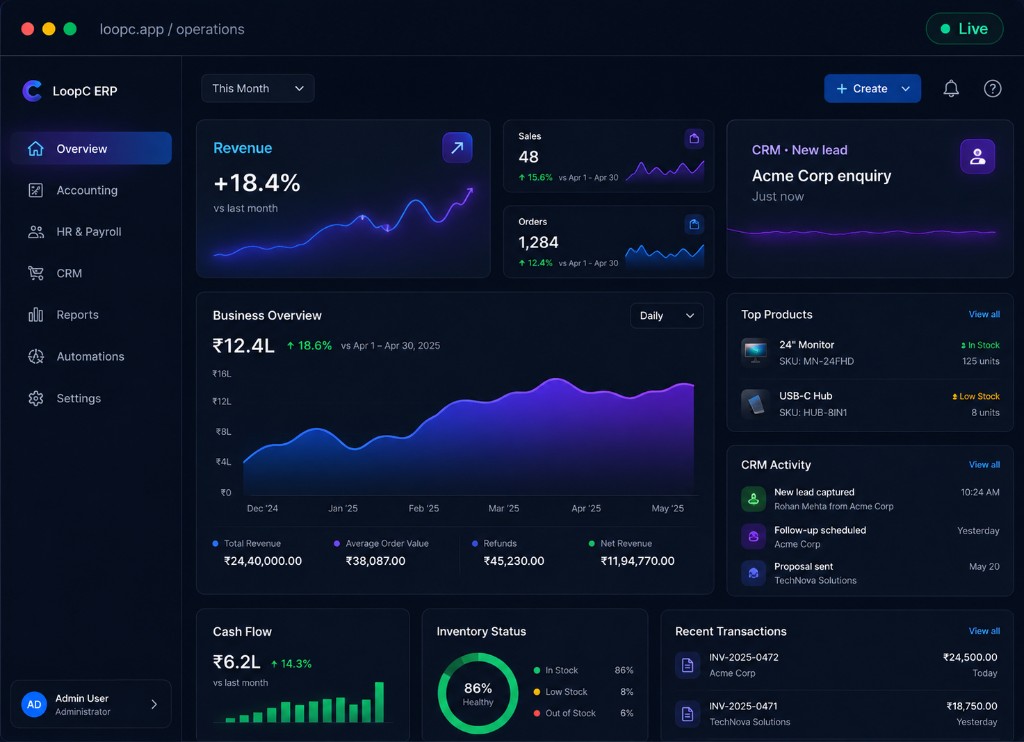Open Settings from the sidebar
This screenshot has width=1024, height=742.
[91, 398]
